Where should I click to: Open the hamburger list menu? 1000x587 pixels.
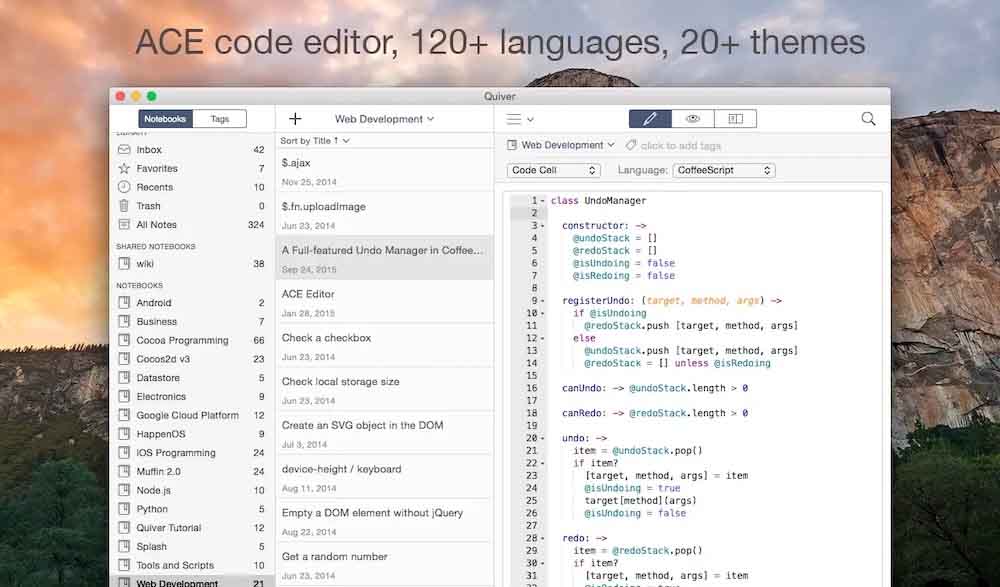(x=519, y=119)
